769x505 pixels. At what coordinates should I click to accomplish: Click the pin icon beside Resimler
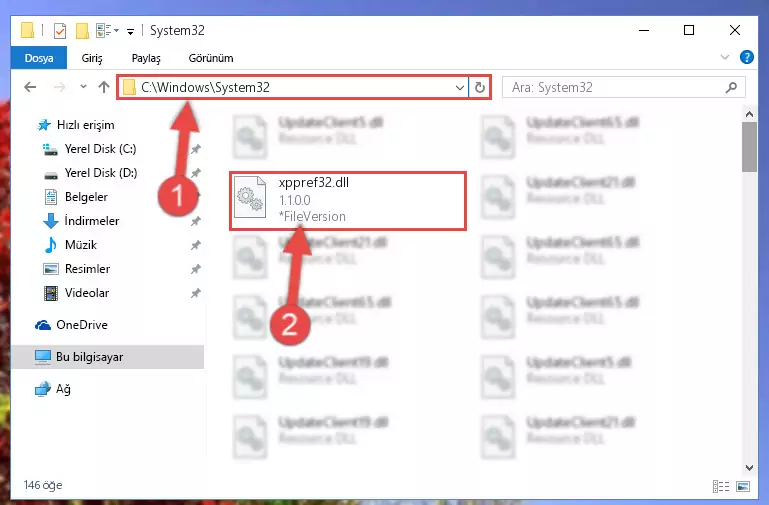[195, 269]
